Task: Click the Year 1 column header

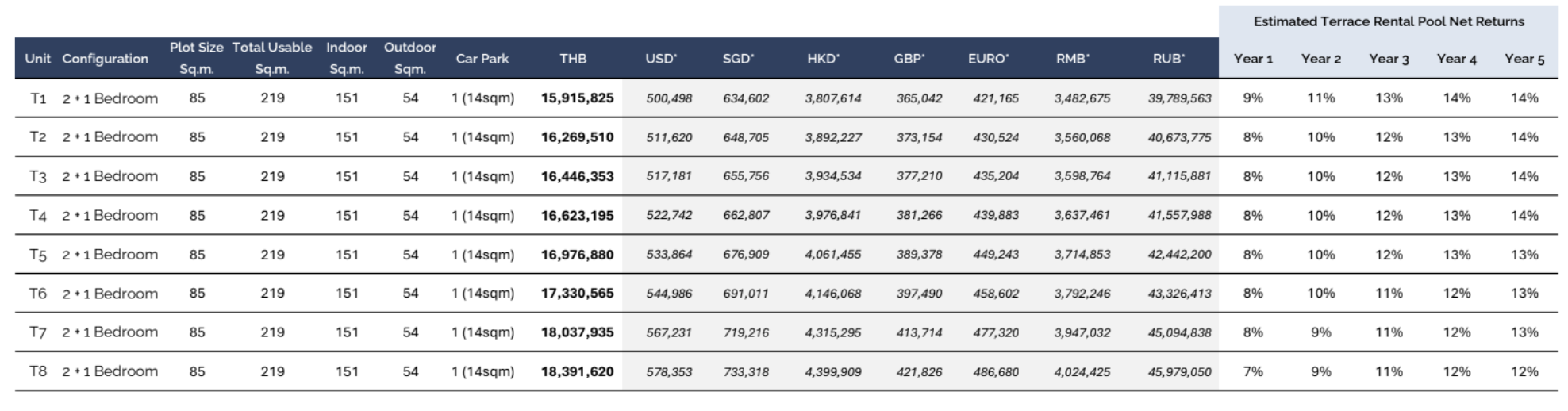Action: click(1253, 58)
